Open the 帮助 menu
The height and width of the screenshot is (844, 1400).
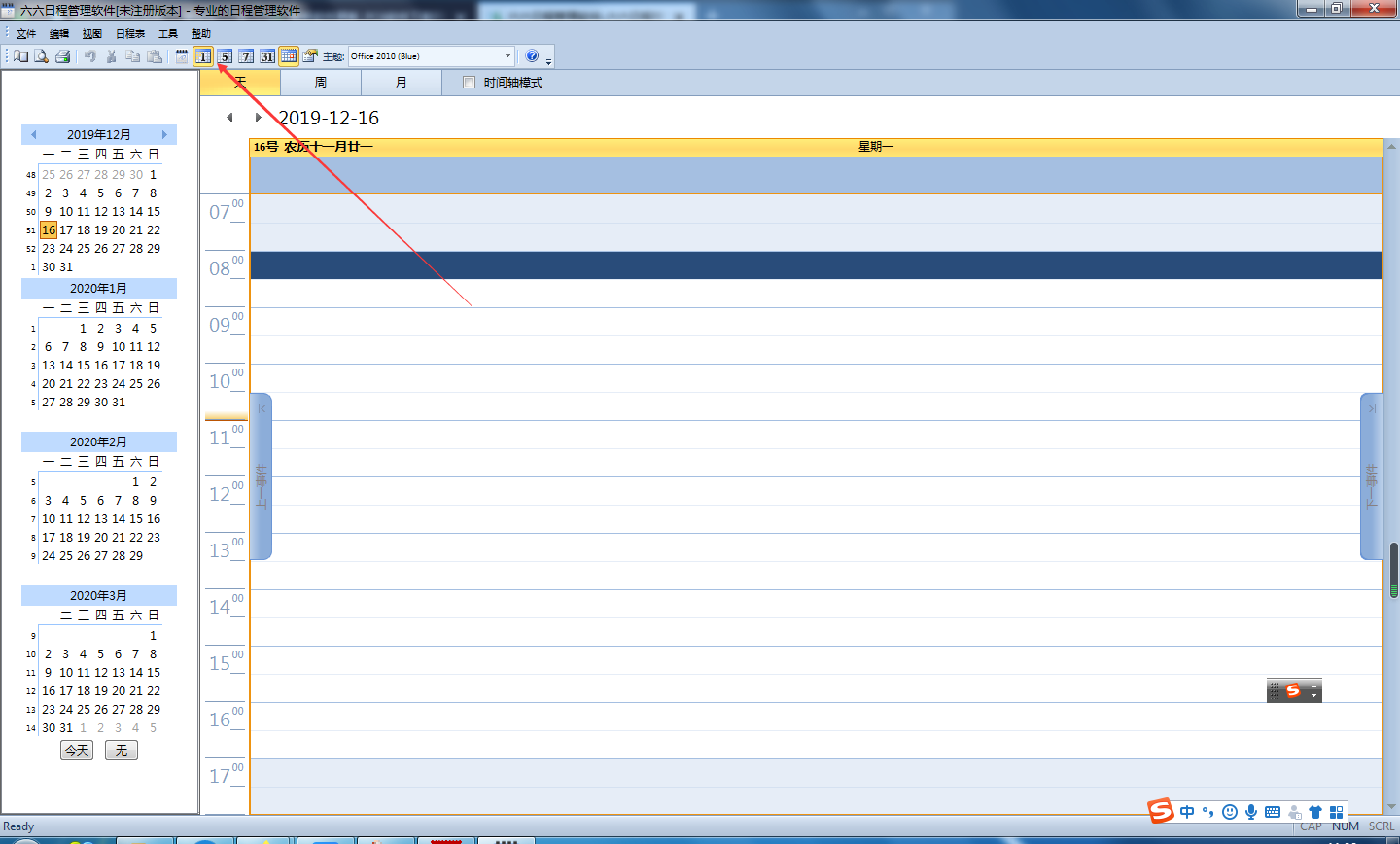201,34
